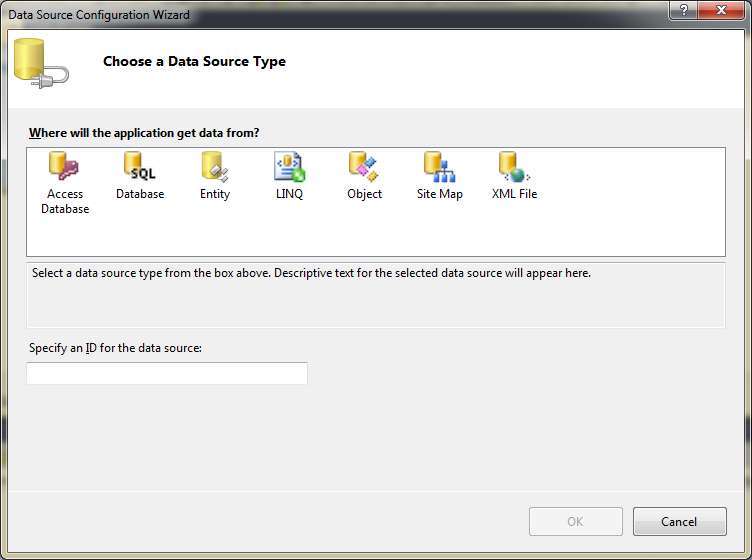This screenshot has width=752, height=560.
Task: Focus the data source ID text field
Action: (x=167, y=373)
